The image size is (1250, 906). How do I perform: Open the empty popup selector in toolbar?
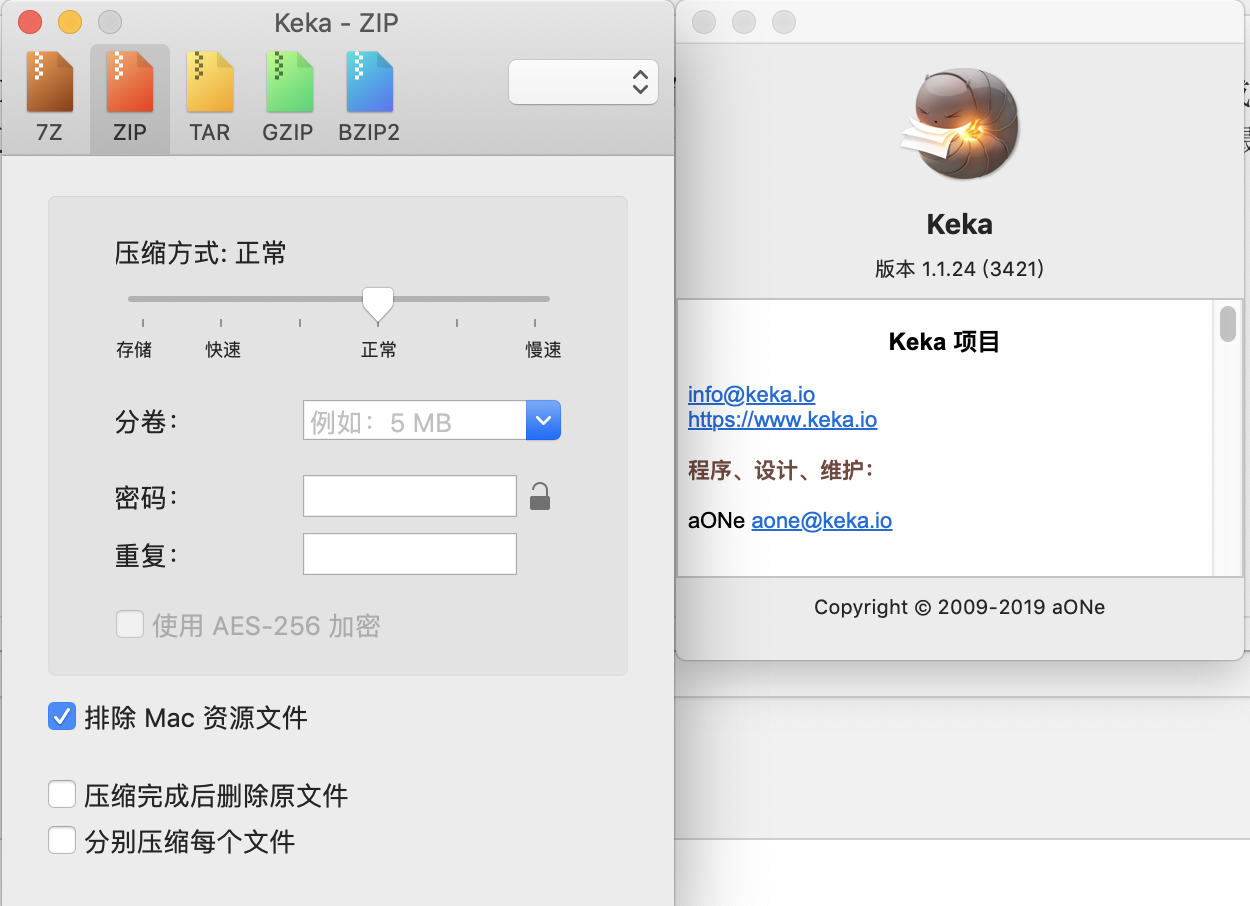(x=583, y=82)
